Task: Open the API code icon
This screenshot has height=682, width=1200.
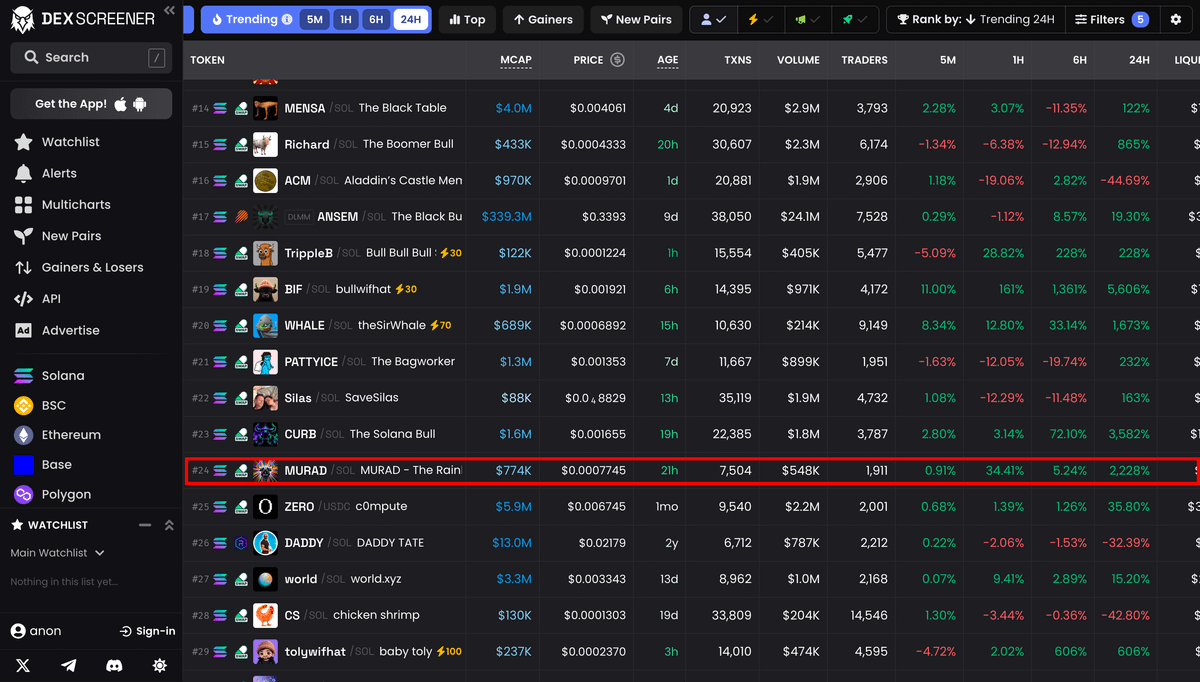Action: 23,298
